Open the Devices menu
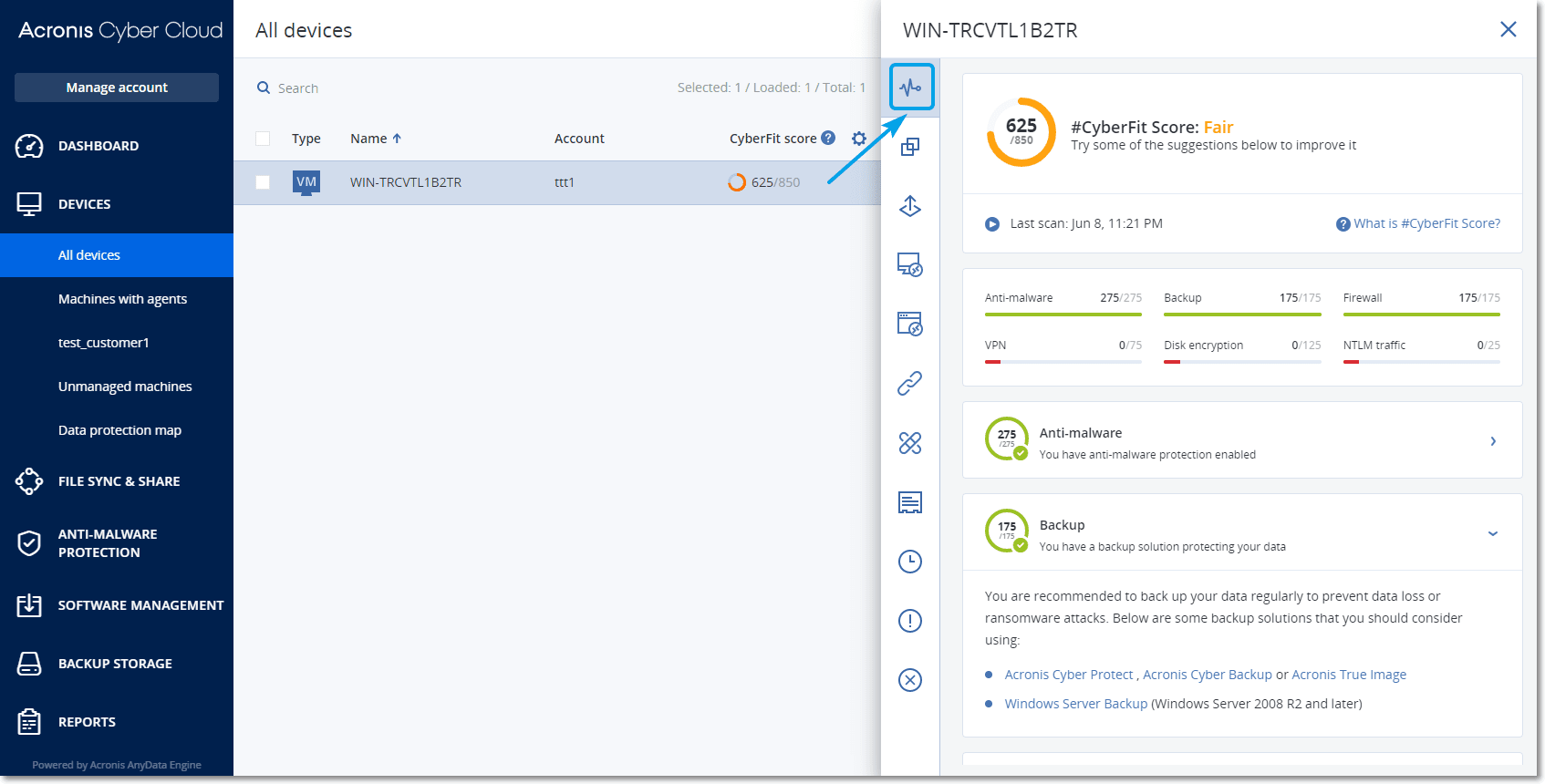Viewport: 1545px width, 784px height. [x=117, y=204]
